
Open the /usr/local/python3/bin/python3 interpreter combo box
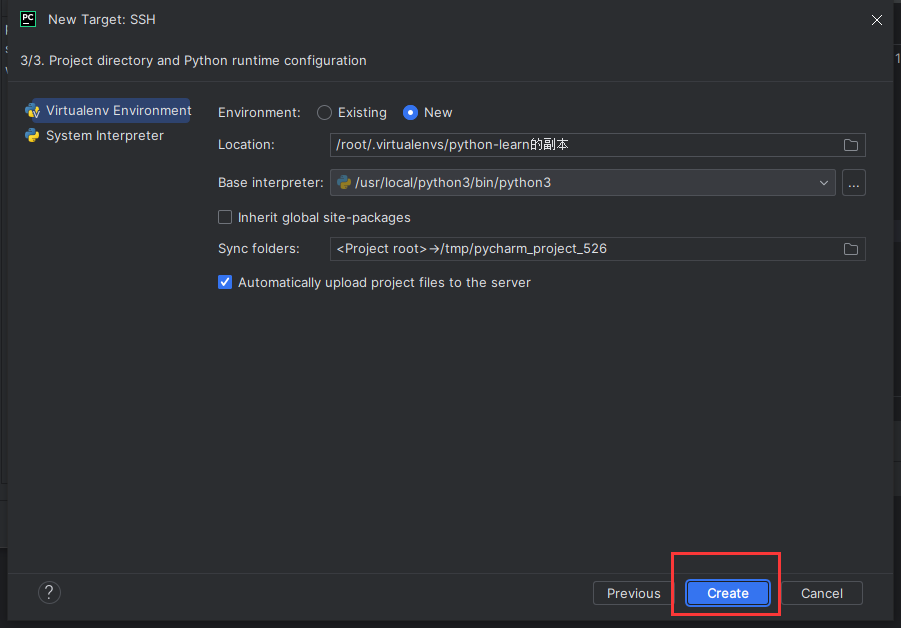point(580,183)
